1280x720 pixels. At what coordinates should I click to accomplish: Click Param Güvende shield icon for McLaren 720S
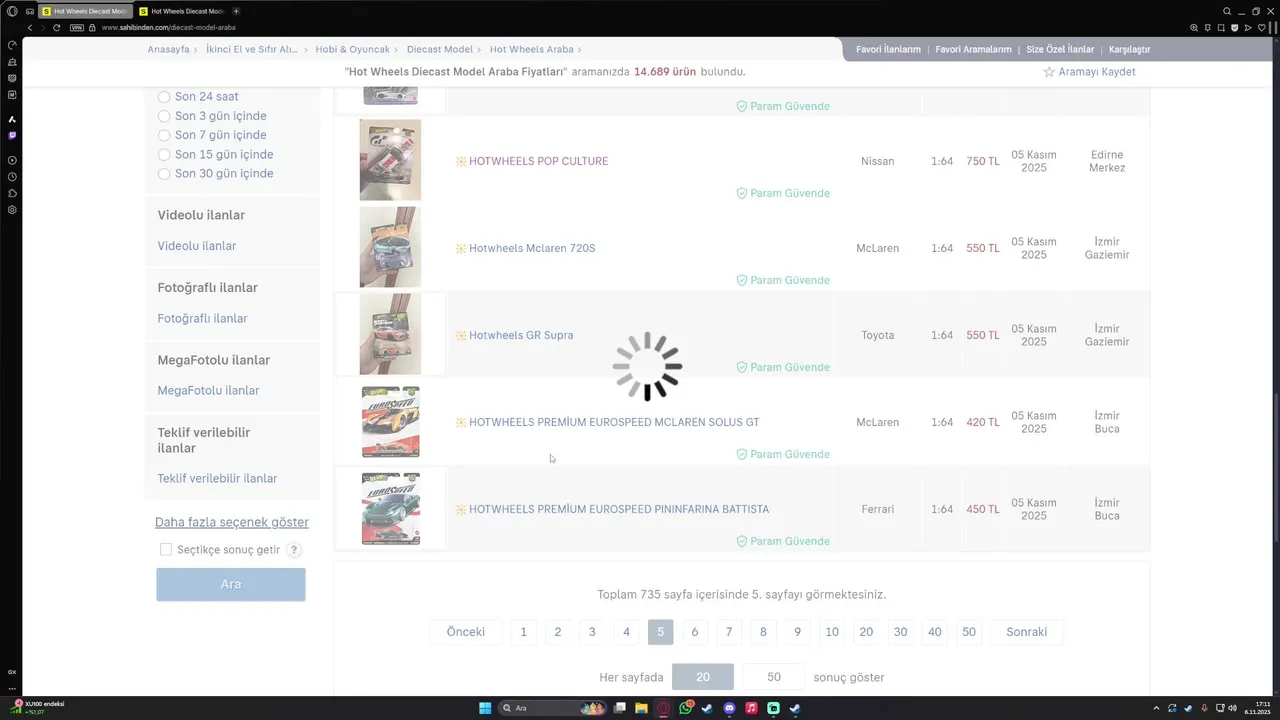(x=742, y=280)
